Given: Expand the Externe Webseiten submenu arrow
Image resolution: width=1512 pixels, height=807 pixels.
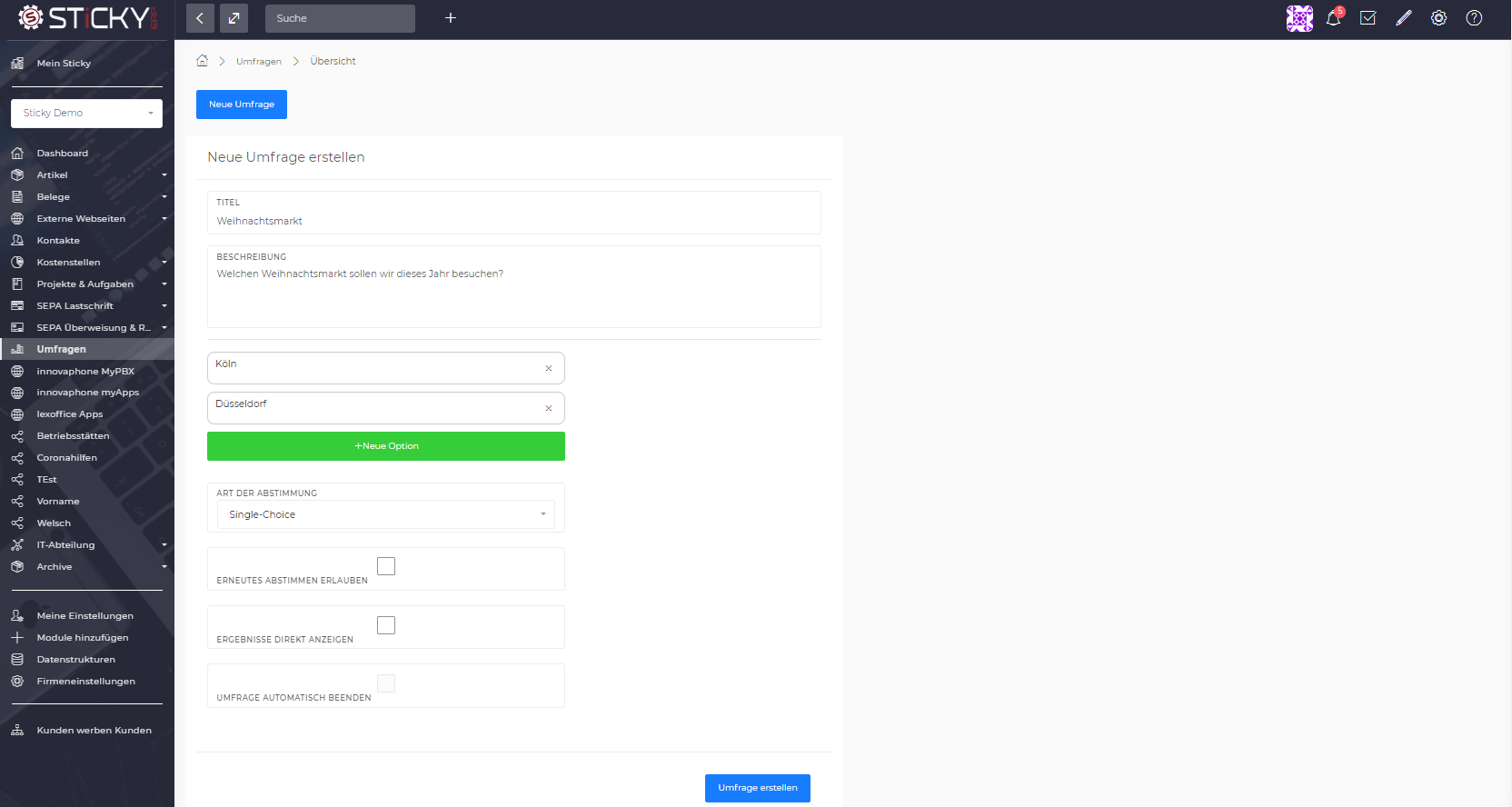Looking at the screenshot, I should tap(164, 219).
